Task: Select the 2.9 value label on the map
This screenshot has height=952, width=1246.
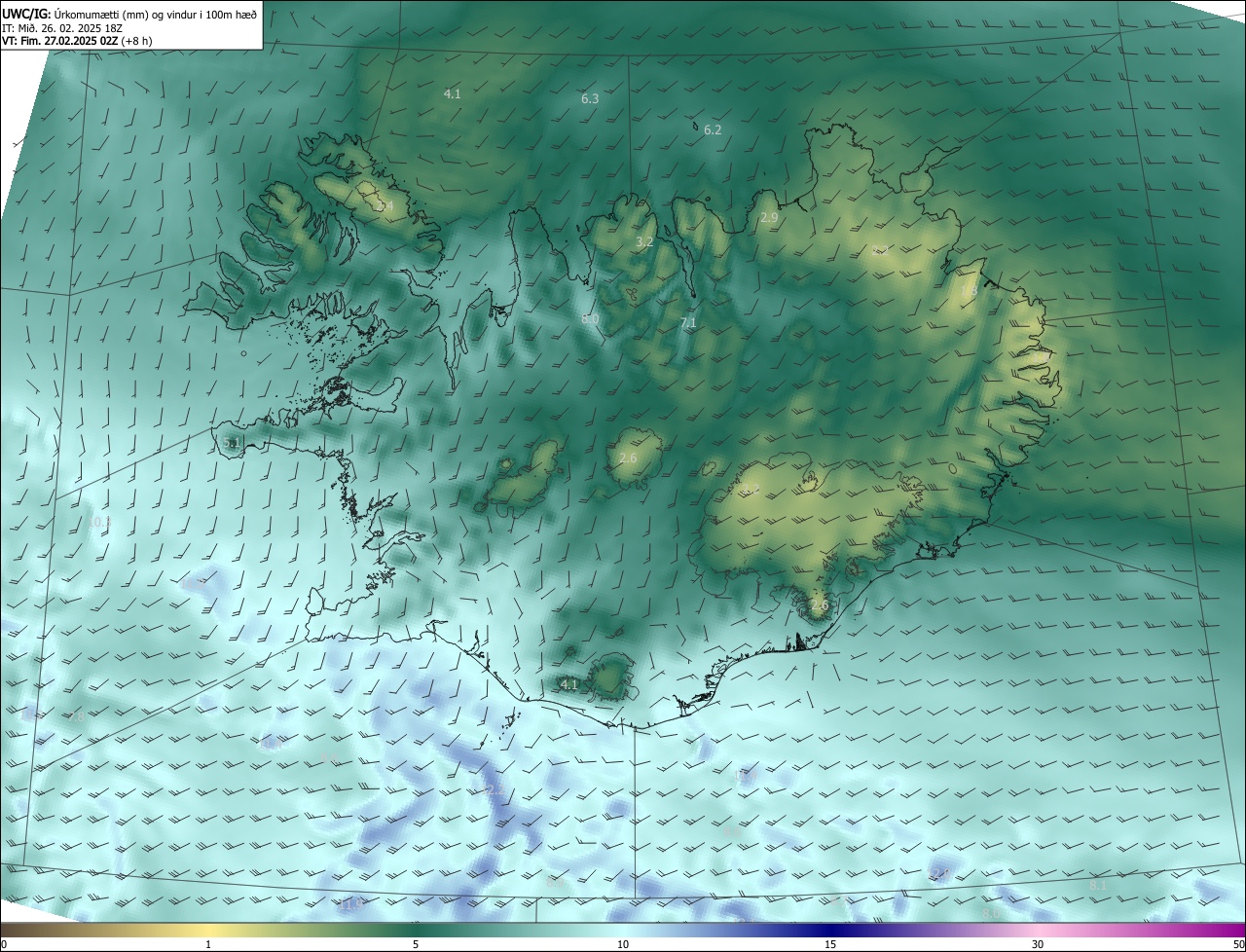Action: pos(769,218)
